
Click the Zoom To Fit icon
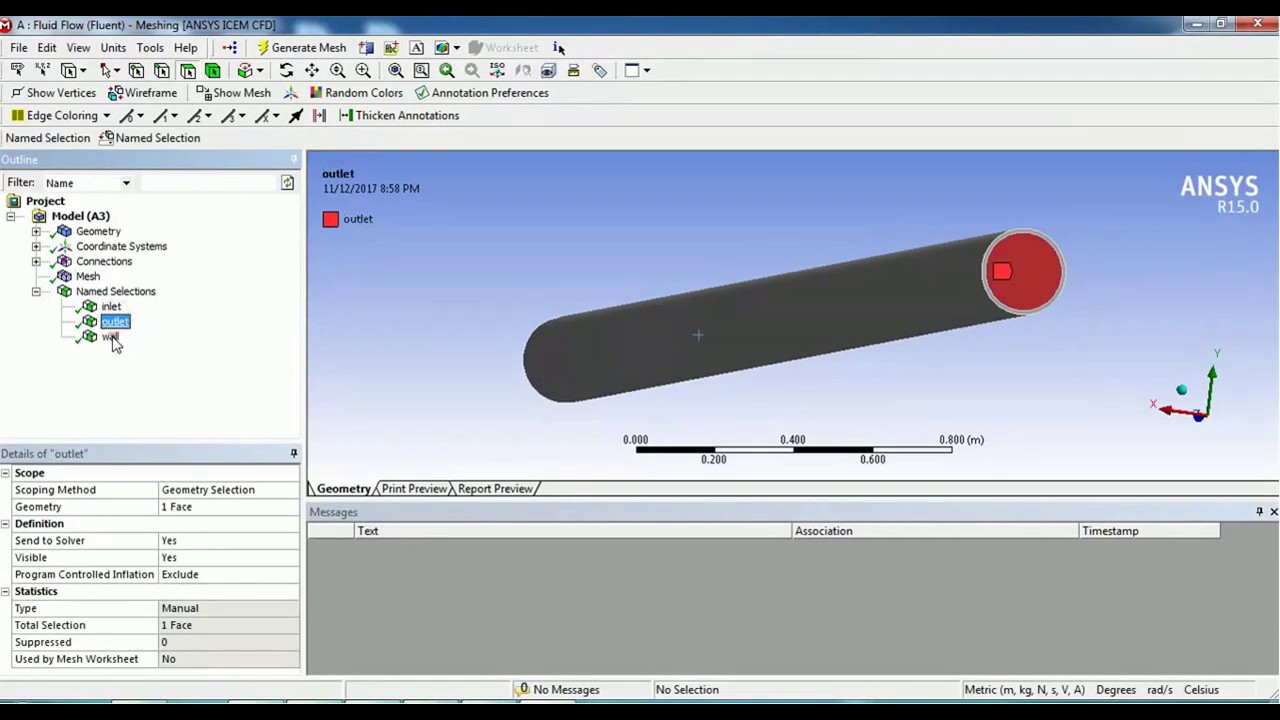tap(396, 70)
